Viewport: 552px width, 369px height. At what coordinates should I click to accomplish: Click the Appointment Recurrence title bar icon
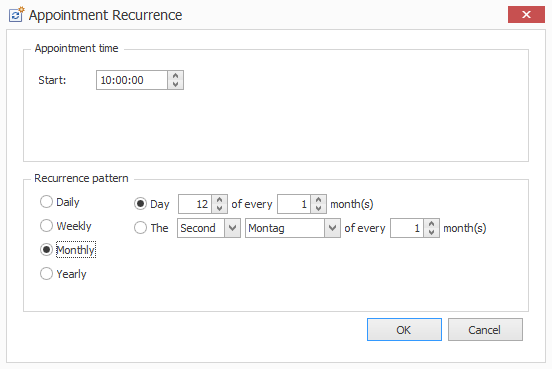(16, 15)
